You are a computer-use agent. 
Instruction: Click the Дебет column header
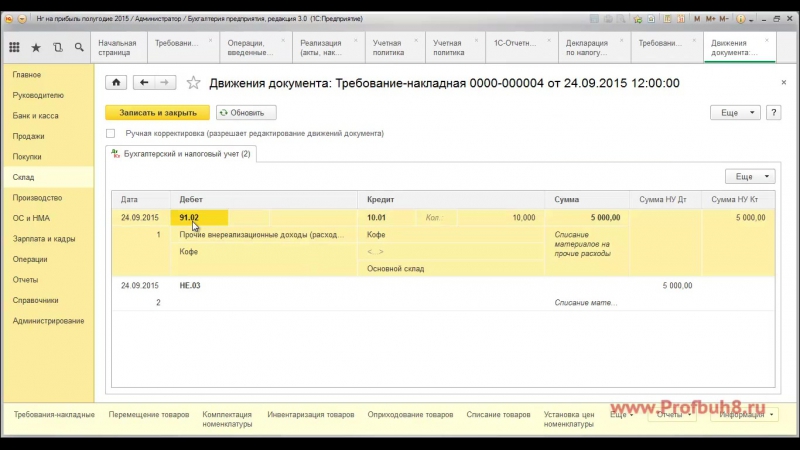coord(264,199)
